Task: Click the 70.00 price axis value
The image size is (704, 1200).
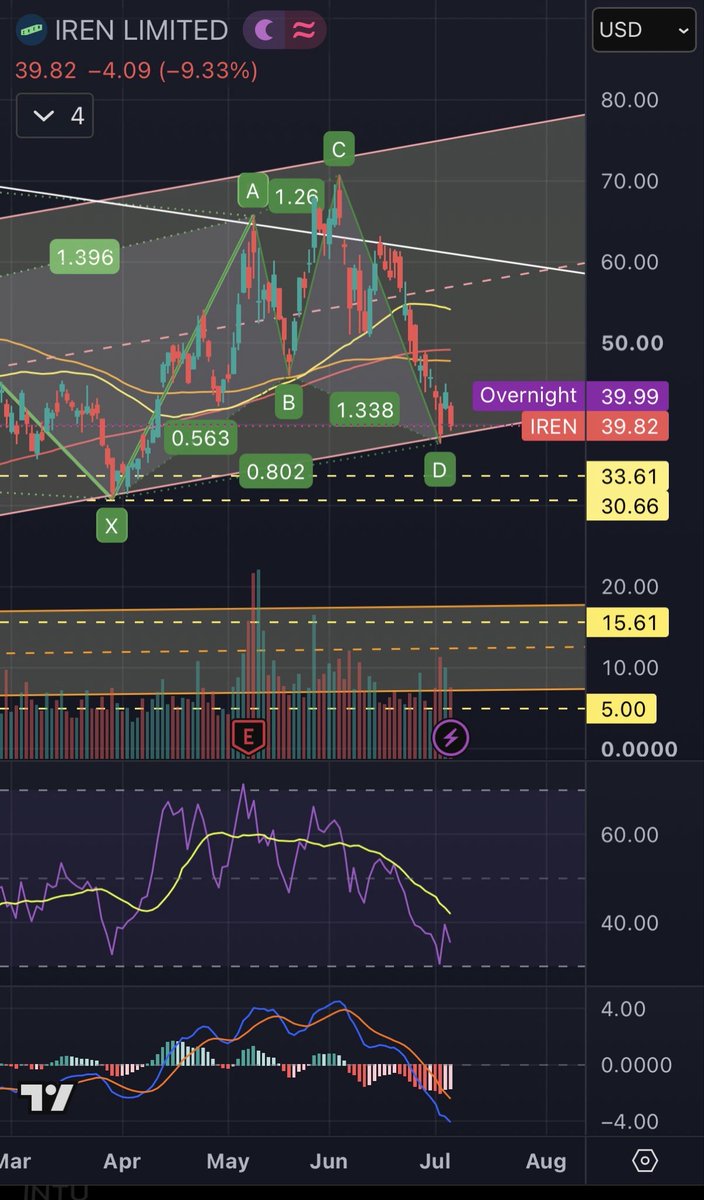Action: [x=630, y=181]
